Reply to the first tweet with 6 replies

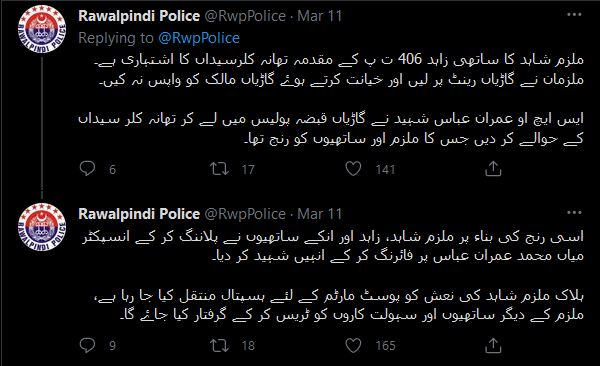pyautogui.click(x=87, y=168)
